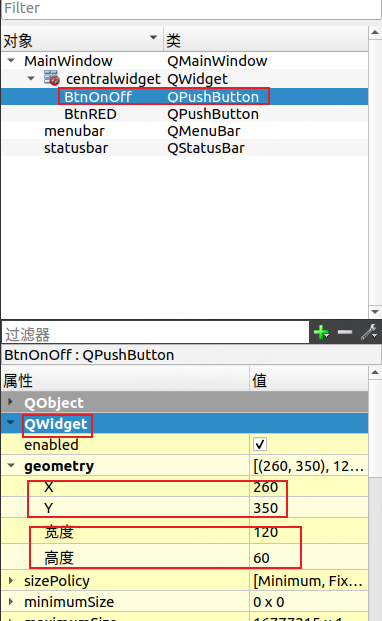Collapse the centralwidget tree node
This screenshot has height=621, width=382.
[x=31, y=78]
